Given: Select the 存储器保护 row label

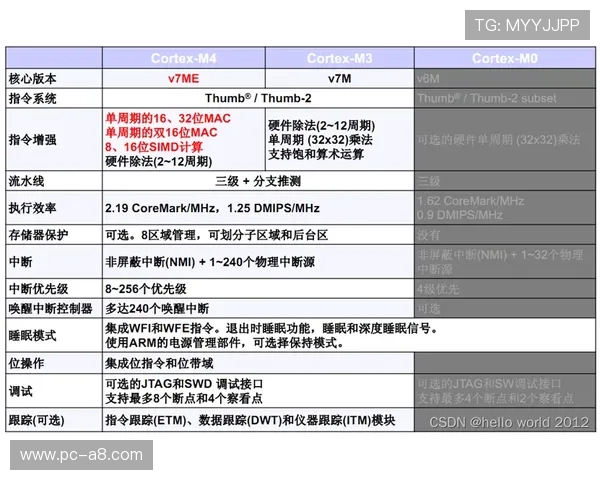Looking at the screenshot, I should [38, 235].
